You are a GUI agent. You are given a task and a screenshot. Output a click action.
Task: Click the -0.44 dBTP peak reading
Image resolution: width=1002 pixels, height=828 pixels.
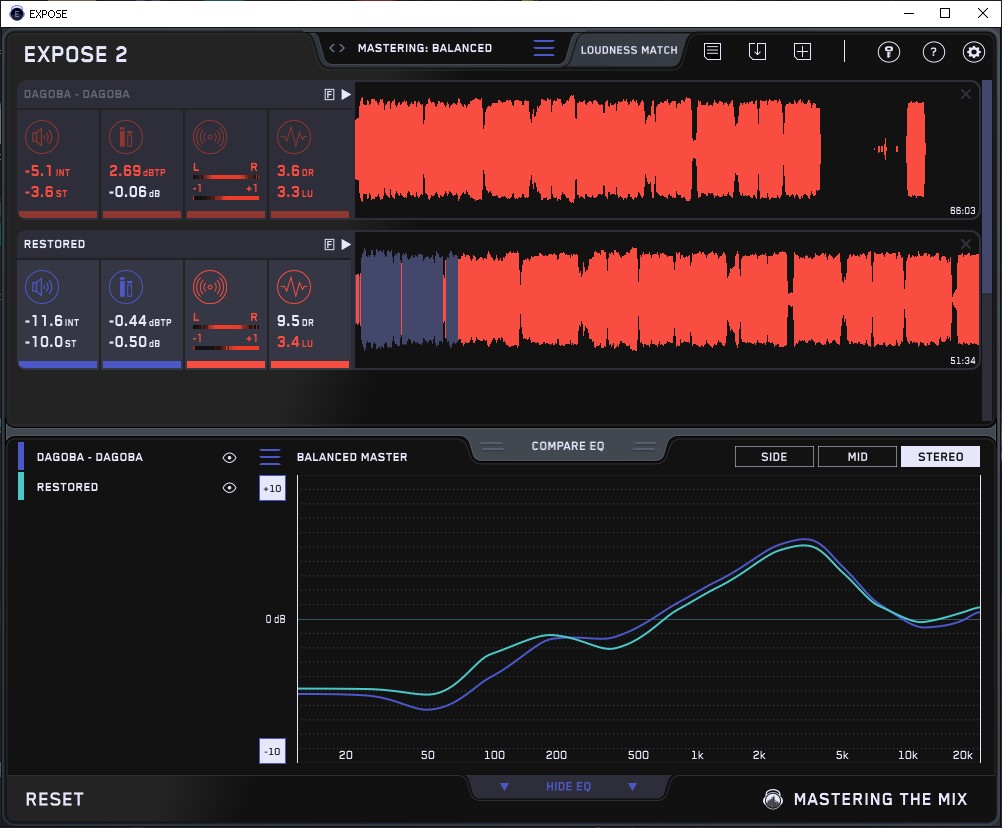tap(140, 321)
